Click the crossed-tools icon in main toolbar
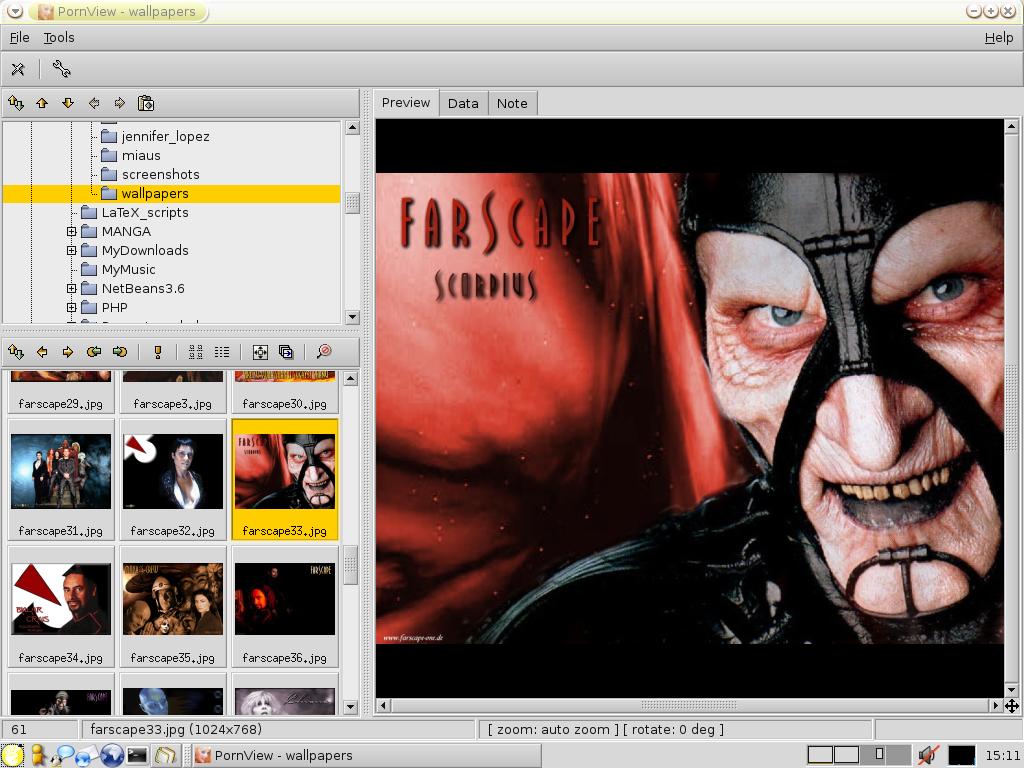Viewport: 1024px width, 768px height. tap(18, 69)
